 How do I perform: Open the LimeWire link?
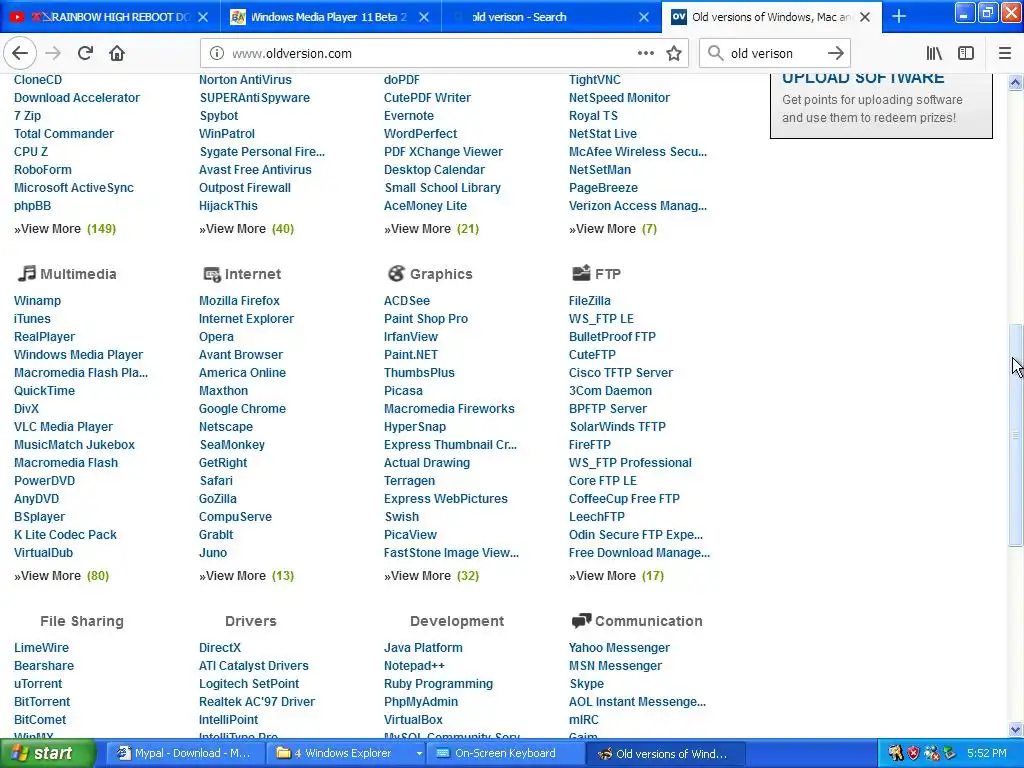point(41,648)
